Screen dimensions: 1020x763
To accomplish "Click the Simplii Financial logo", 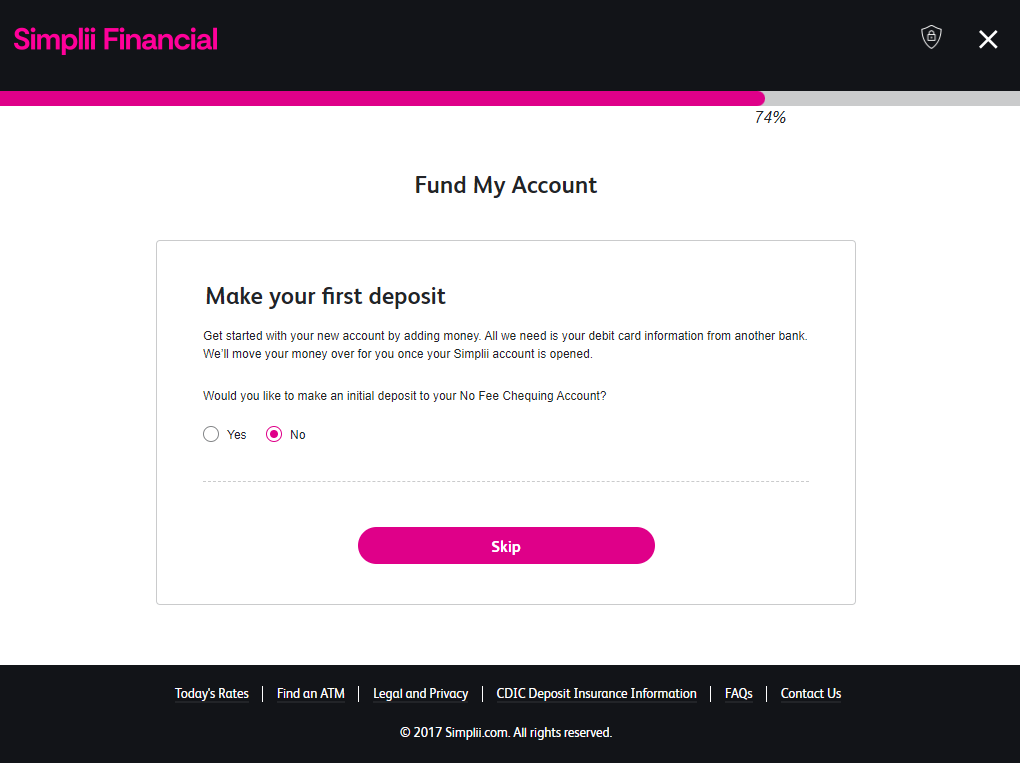I will click(x=116, y=40).
